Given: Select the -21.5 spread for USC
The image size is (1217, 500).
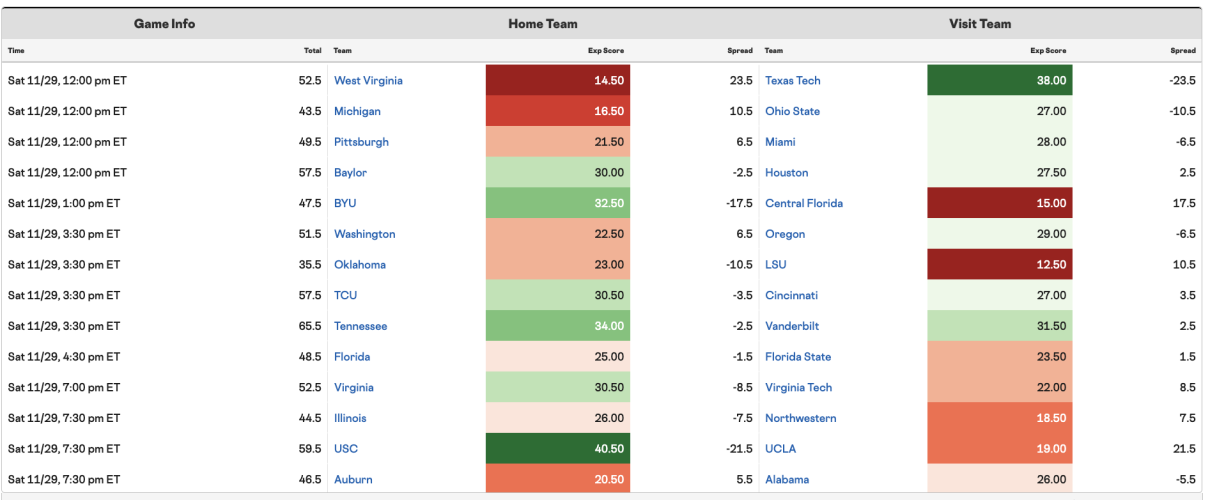Looking at the screenshot, I should (738, 449).
